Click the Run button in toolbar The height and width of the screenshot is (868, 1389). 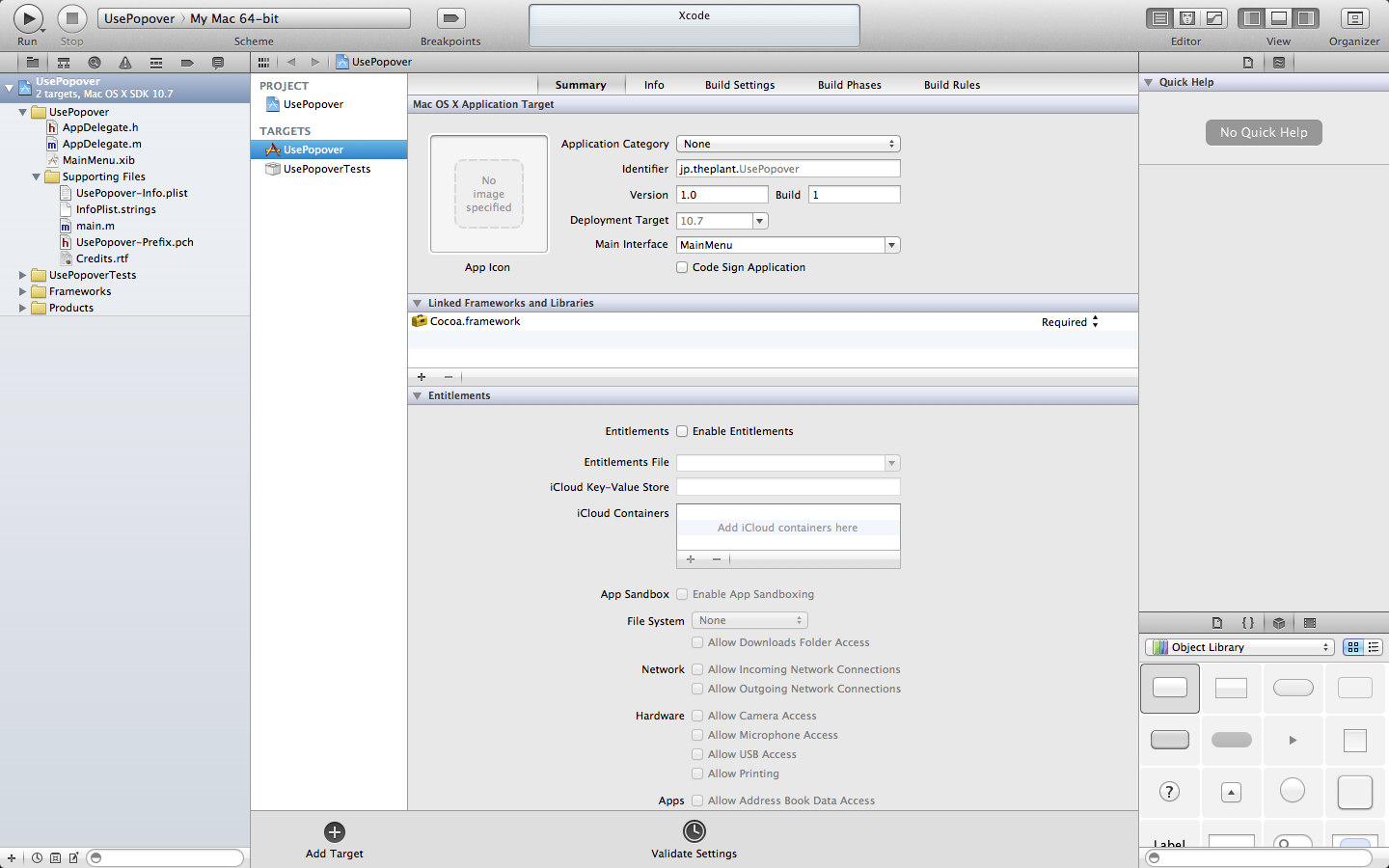coord(28,18)
